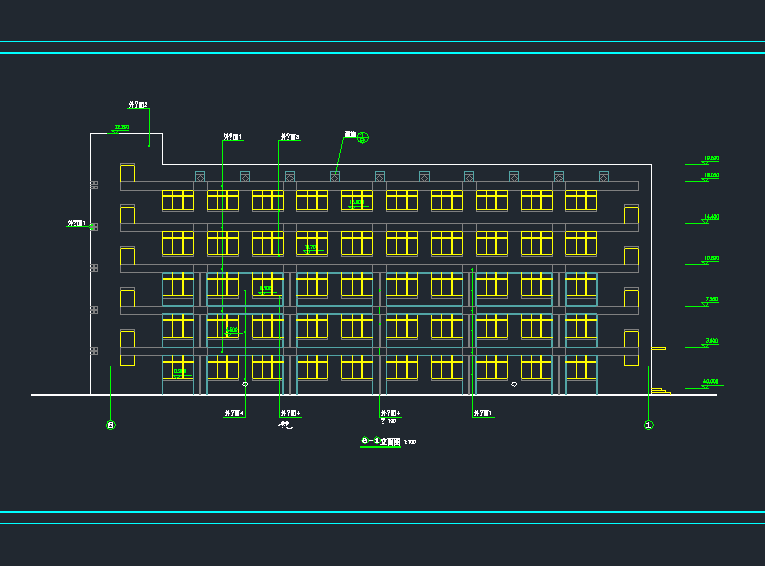This screenshot has height=566, width=765.
Task: Select the top-floor leftmost yellow window
Action: [178, 201]
